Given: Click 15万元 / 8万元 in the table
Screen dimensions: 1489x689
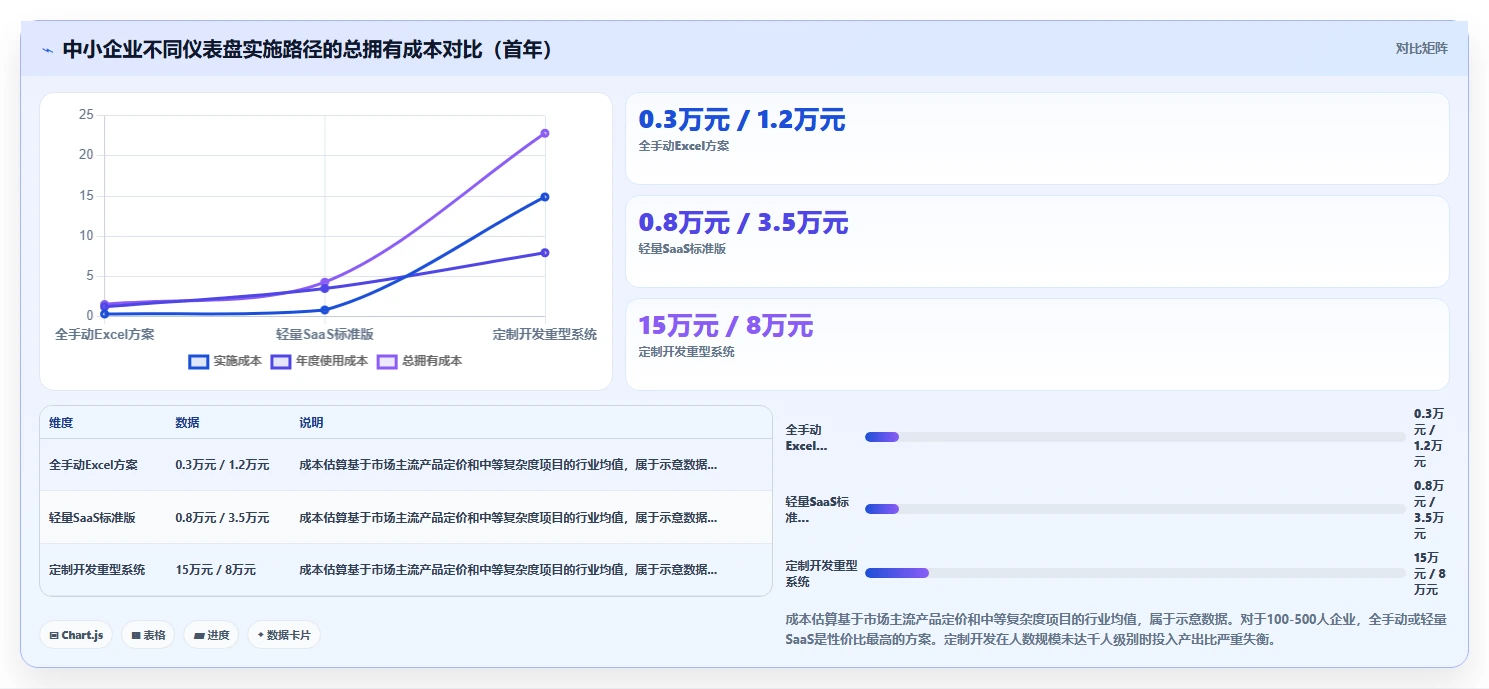Looking at the screenshot, I should pyautogui.click(x=215, y=570).
